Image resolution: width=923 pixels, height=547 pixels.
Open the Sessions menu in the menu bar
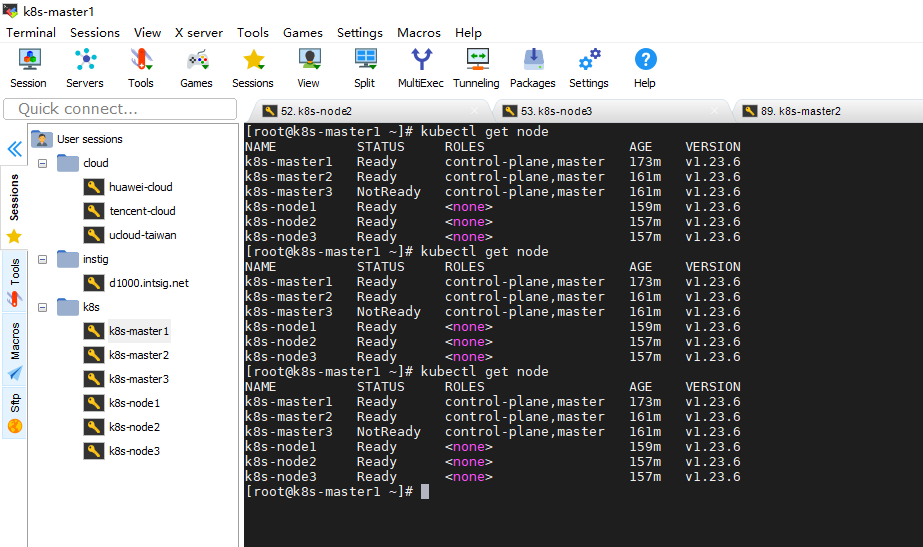tap(95, 33)
